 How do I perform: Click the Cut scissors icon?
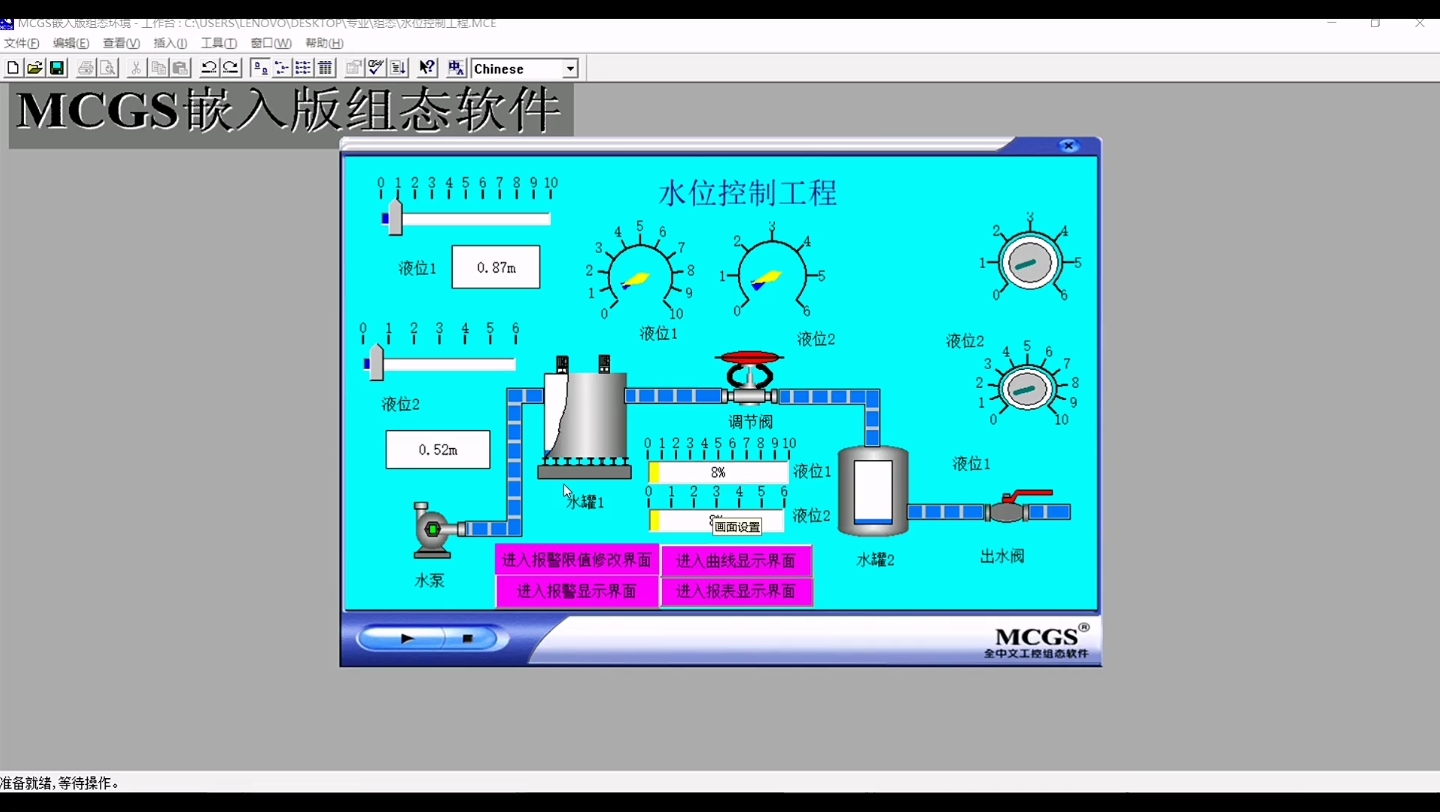click(137, 68)
